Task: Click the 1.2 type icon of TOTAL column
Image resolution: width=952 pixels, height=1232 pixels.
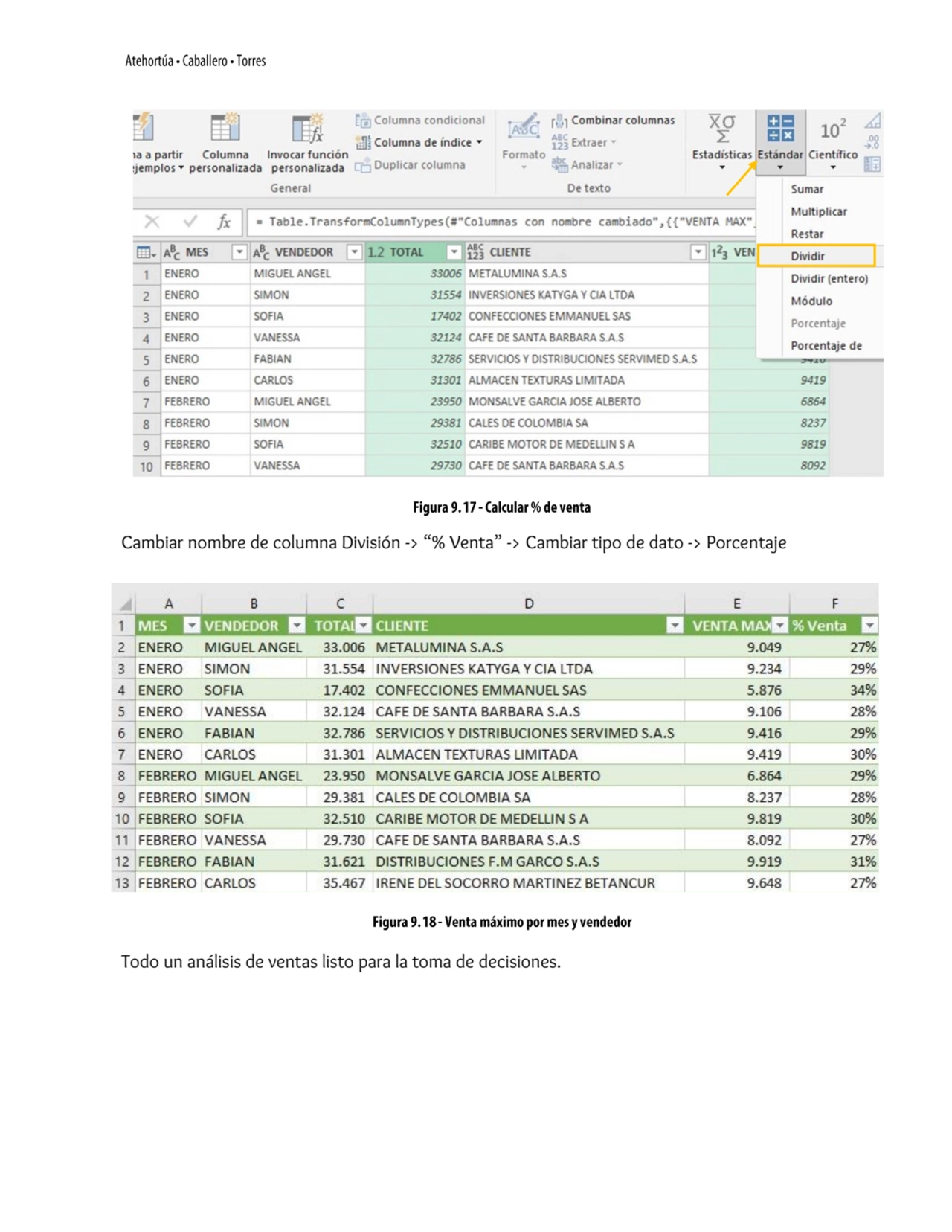Action: pyautogui.click(x=376, y=252)
